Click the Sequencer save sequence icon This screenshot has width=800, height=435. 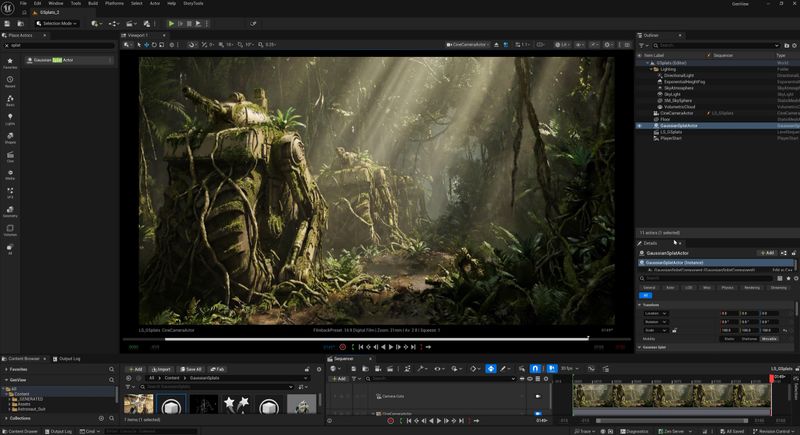click(353, 369)
